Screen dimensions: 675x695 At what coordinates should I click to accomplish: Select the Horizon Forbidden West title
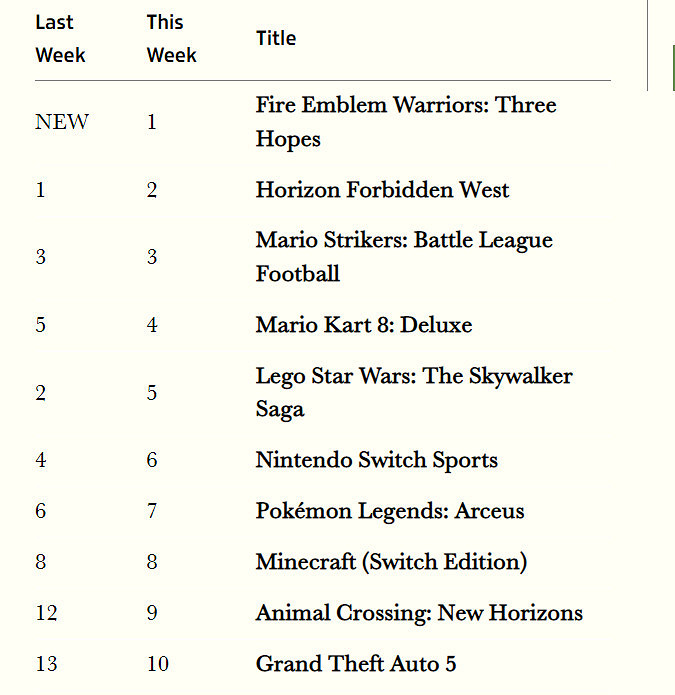click(382, 190)
